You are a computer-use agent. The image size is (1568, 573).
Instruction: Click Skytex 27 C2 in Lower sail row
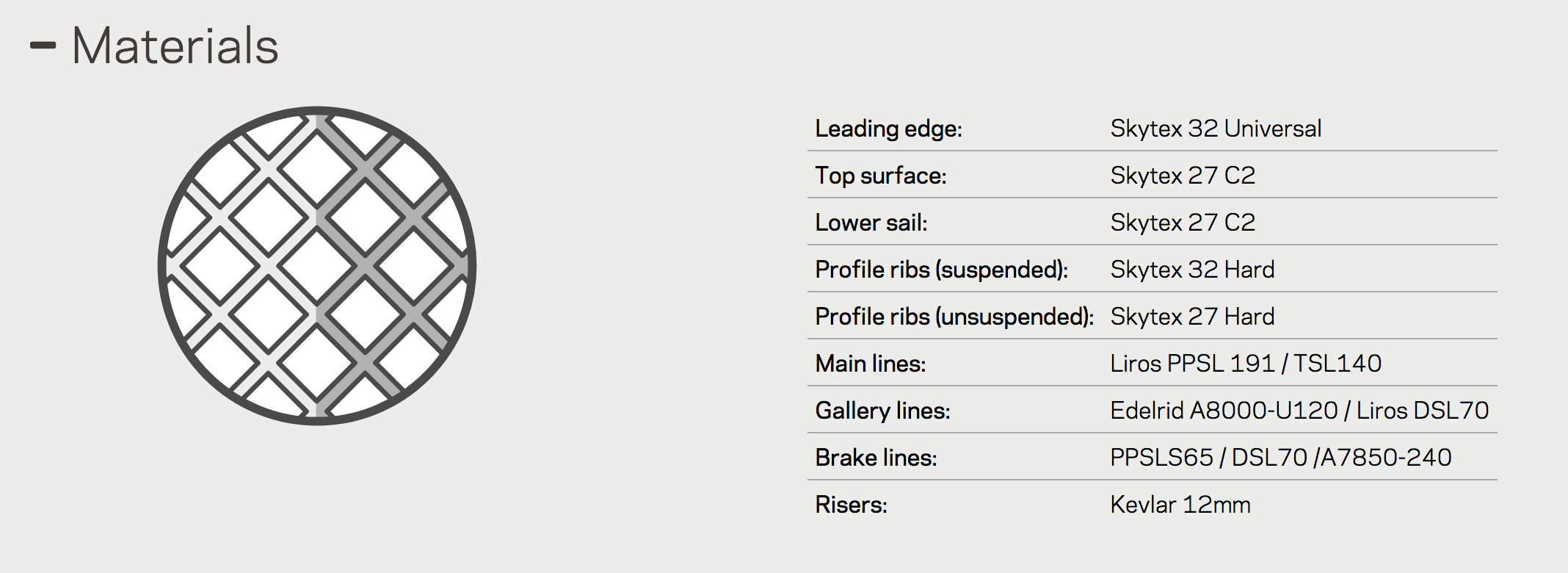(1183, 223)
